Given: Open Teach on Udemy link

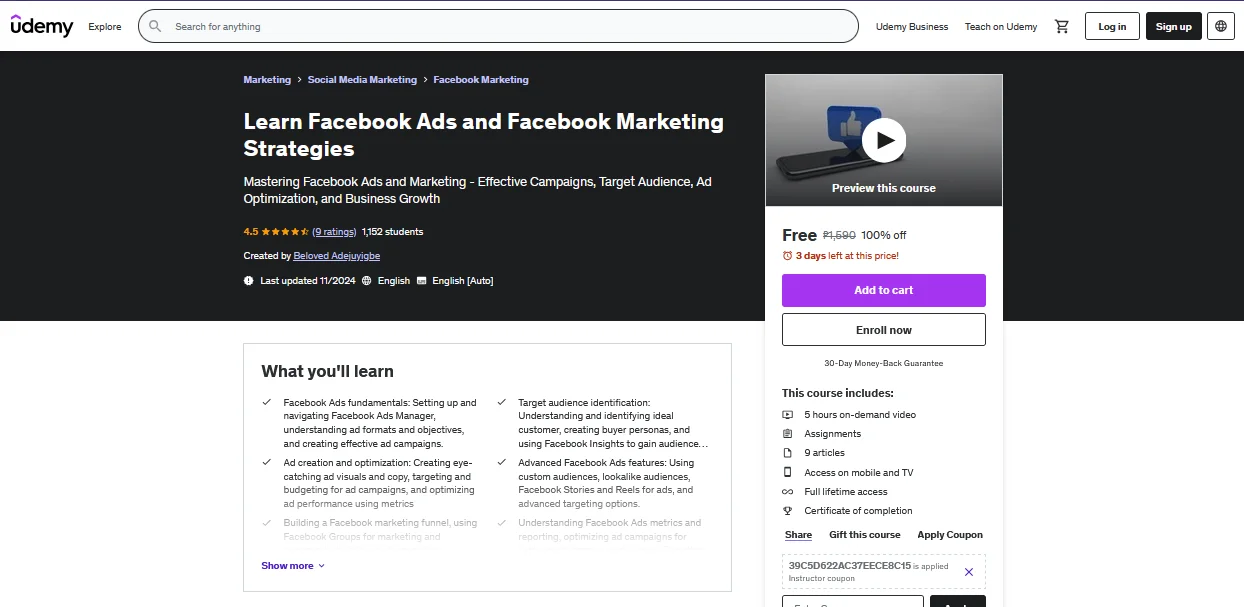Looking at the screenshot, I should [x=1001, y=27].
